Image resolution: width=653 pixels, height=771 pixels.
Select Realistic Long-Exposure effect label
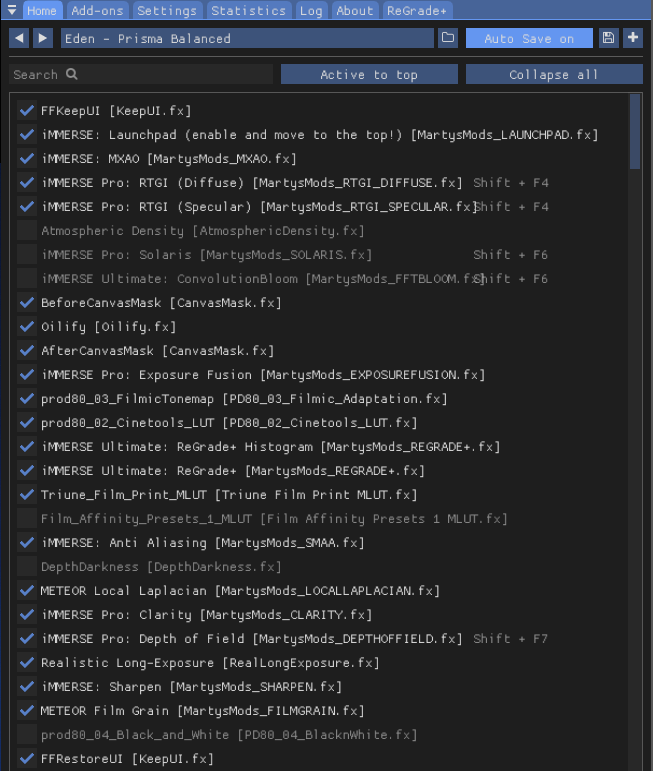point(210,663)
